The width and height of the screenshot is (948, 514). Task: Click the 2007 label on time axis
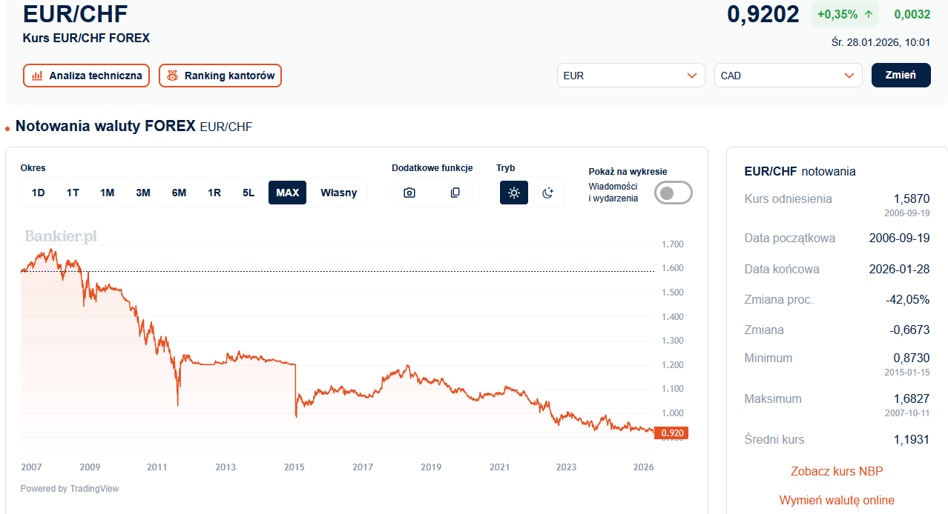[x=31, y=467]
